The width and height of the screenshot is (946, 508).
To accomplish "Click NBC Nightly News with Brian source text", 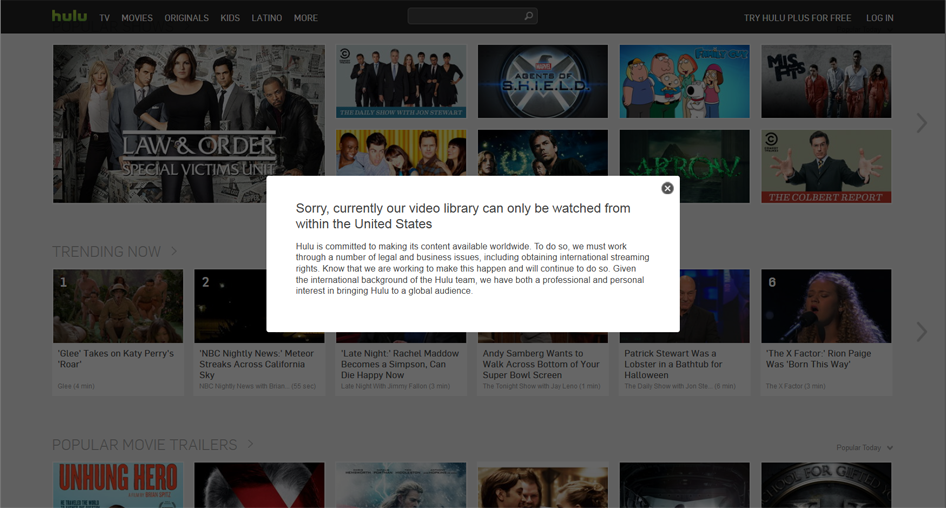I will (x=258, y=386).
